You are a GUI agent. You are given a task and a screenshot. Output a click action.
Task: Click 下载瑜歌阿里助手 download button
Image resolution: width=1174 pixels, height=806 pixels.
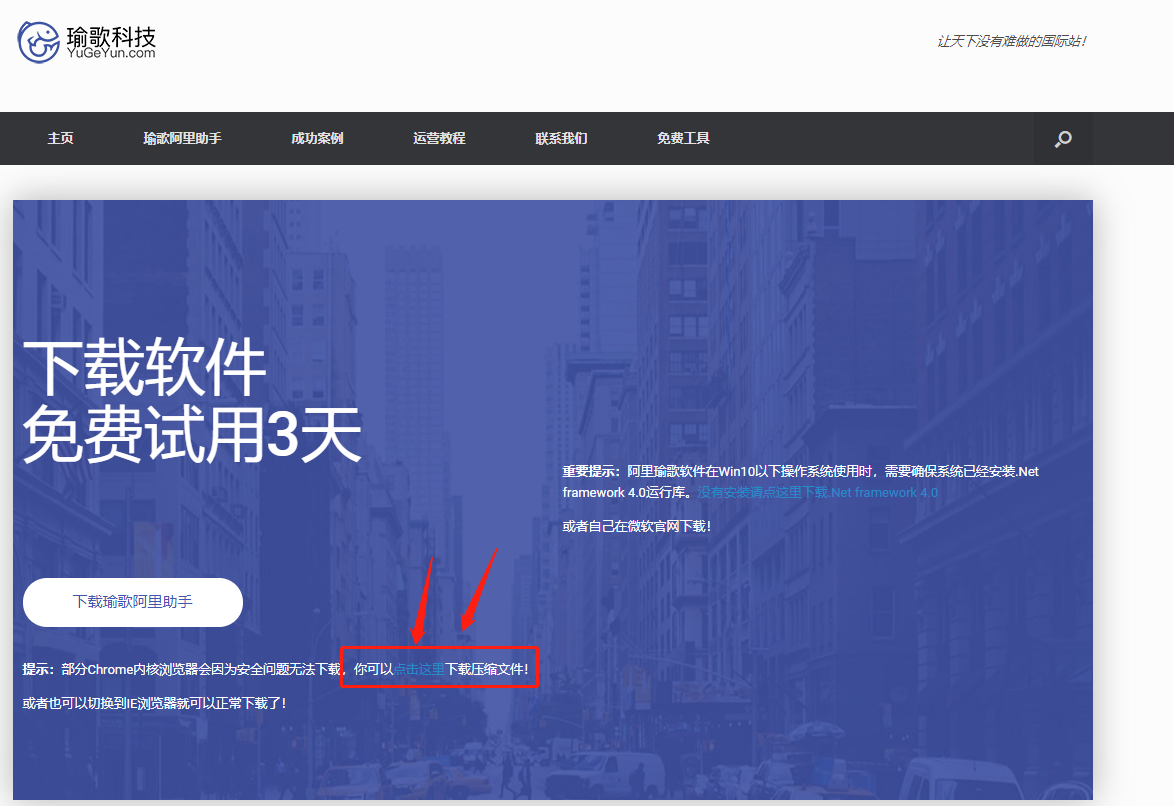133,602
